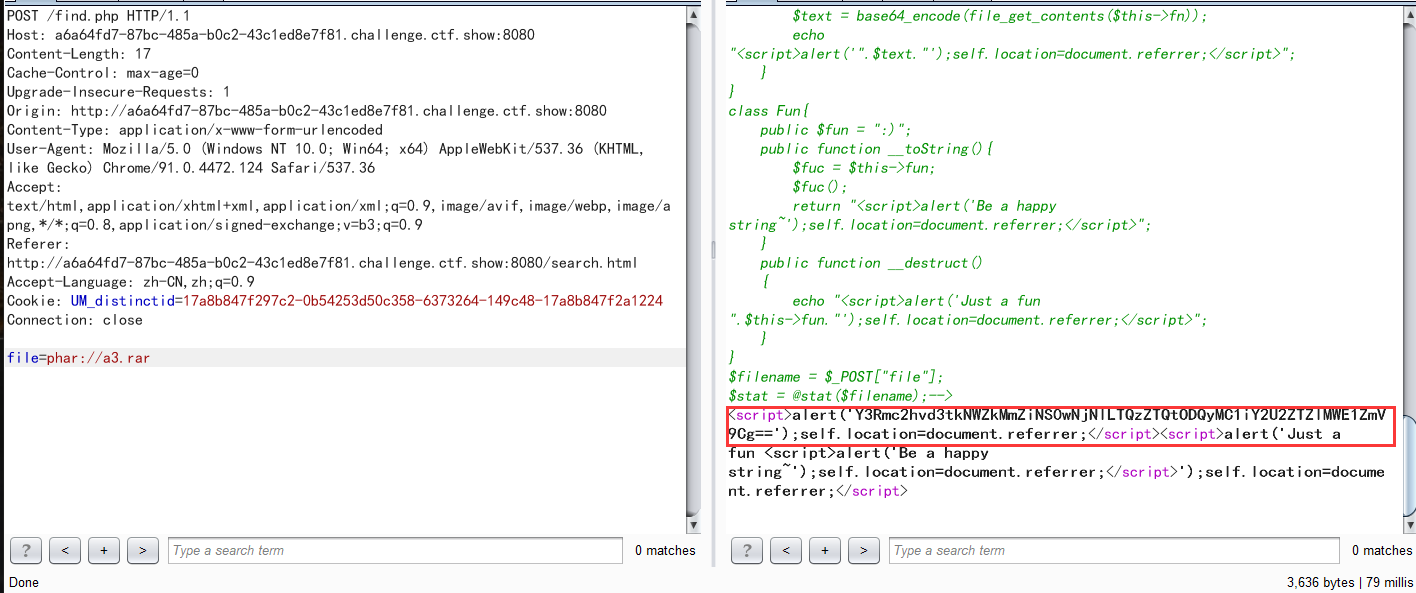Image resolution: width=1416 pixels, height=593 pixels.
Task: Click the Content-Type urlencoded header
Action: [x=195, y=130]
